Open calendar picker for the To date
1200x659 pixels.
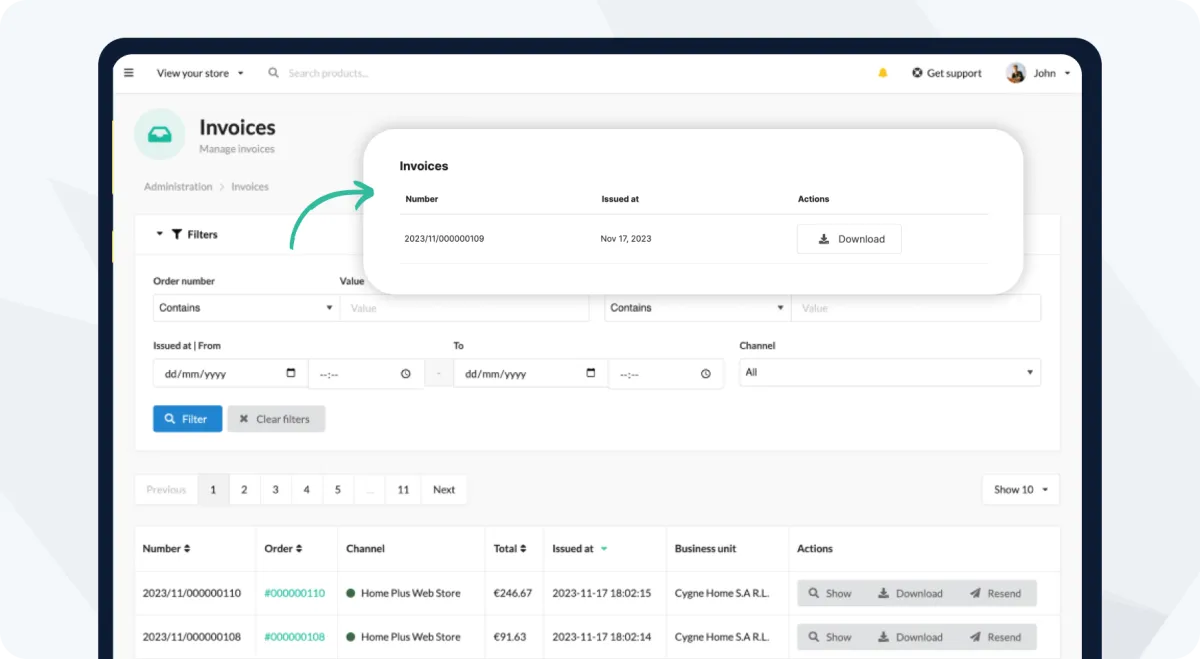point(591,373)
